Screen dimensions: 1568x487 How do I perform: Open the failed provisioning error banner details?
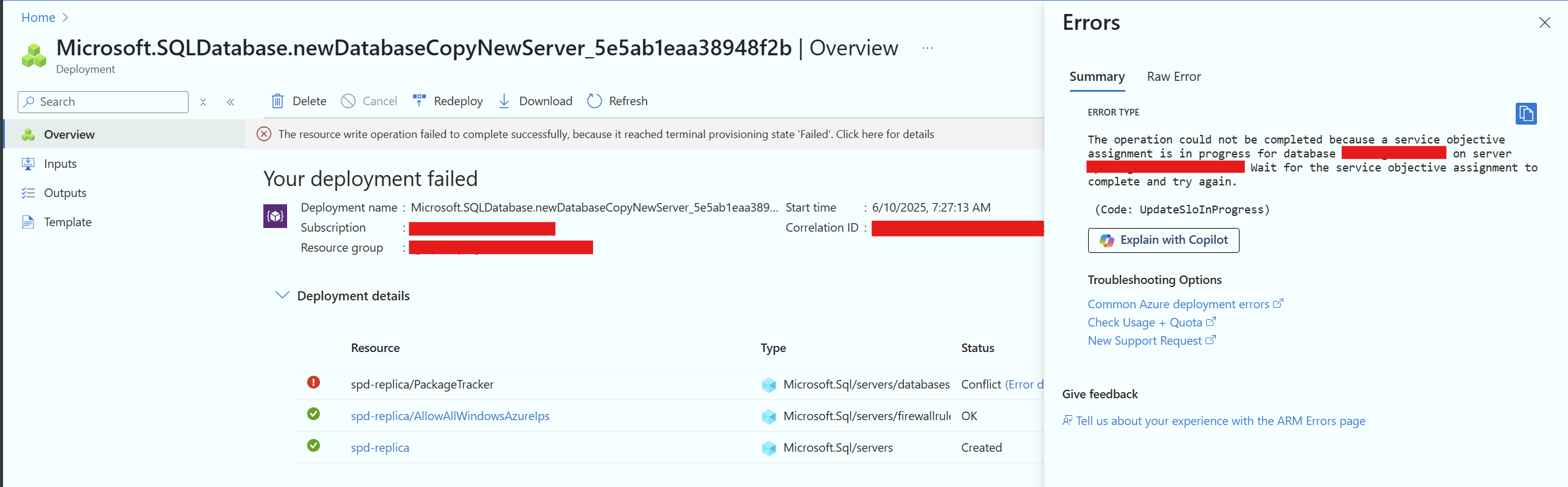[606, 134]
